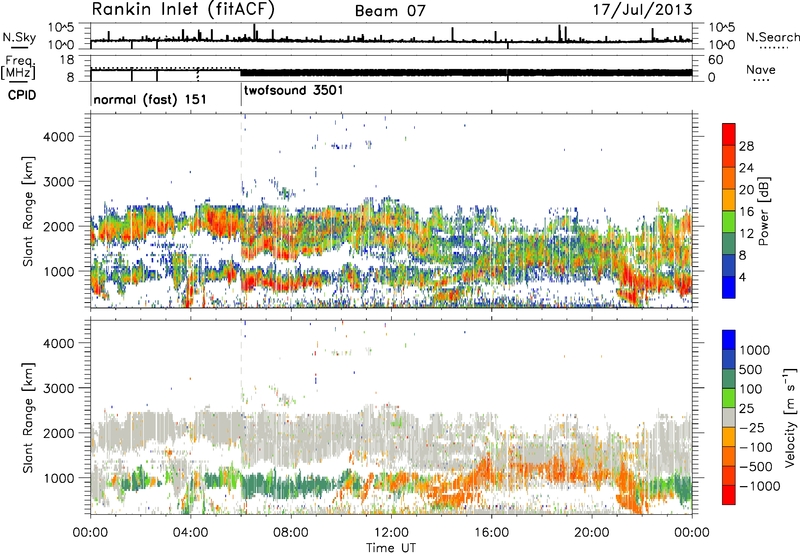Click the '-25' velocity colorbar tick
Viewport: 800px width, 554px height.
click(x=752, y=427)
